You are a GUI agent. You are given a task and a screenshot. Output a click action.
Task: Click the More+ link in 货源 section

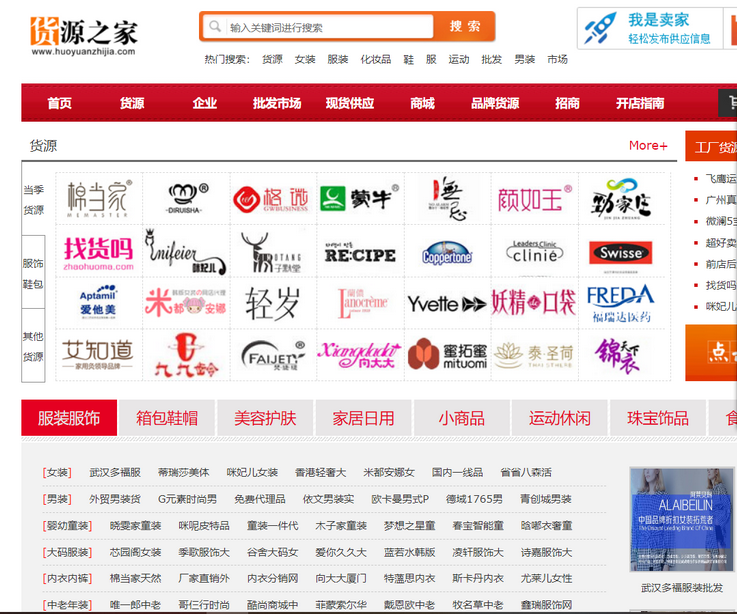pyautogui.click(x=648, y=146)
